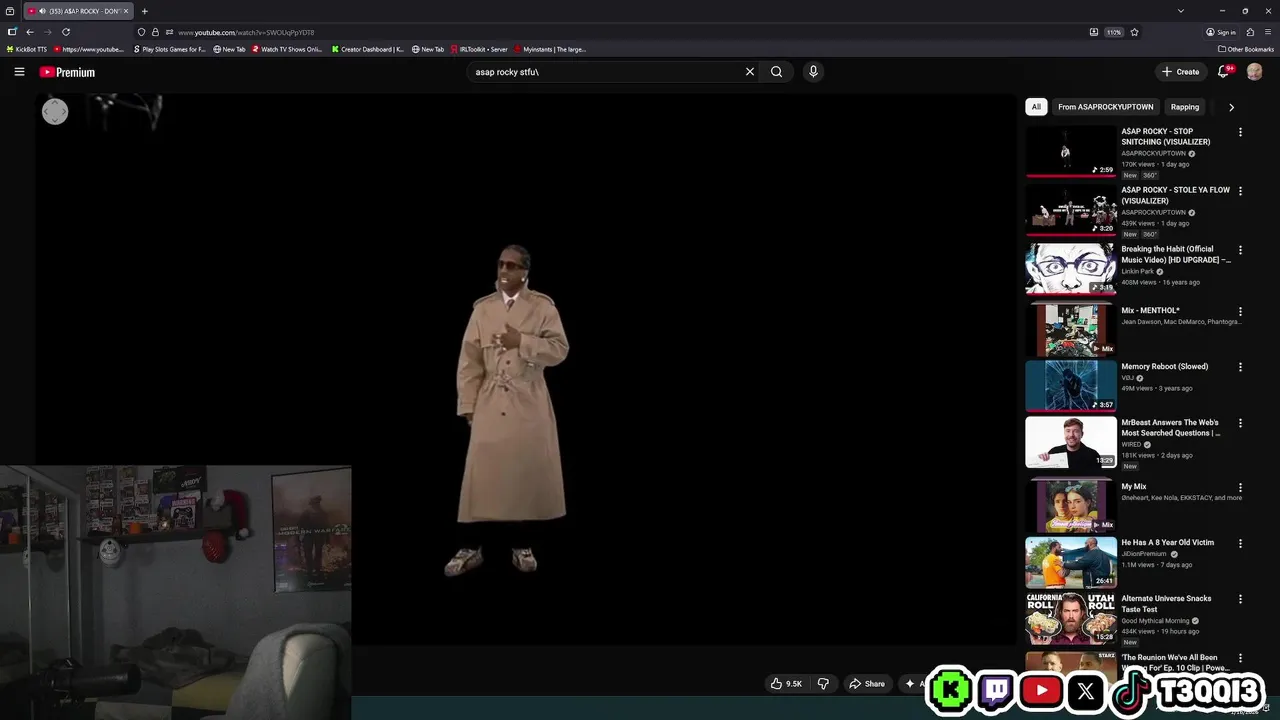Open Breaking the Habit thumbnail
The height and width of the screenshot is (720, 1280).
1070,269
